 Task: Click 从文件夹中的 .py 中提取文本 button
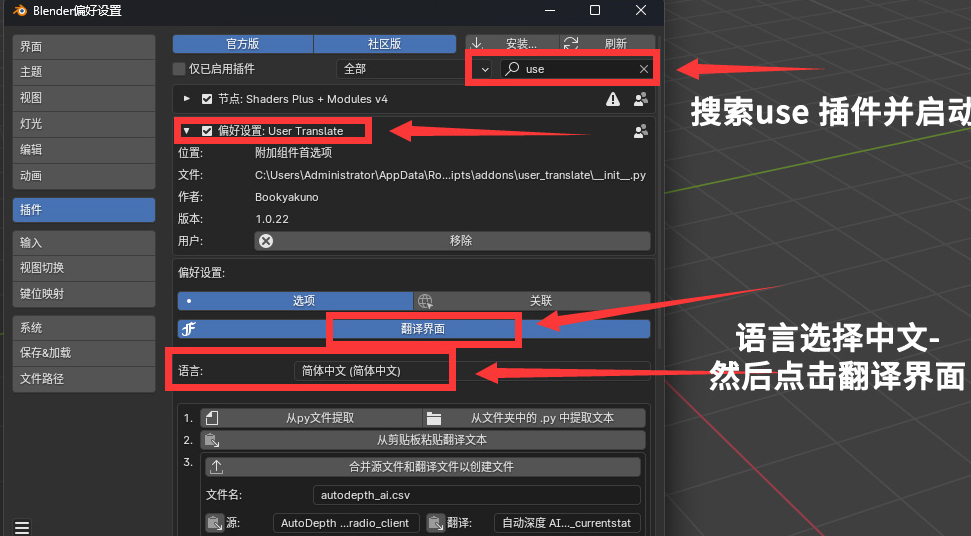(534, 418)
